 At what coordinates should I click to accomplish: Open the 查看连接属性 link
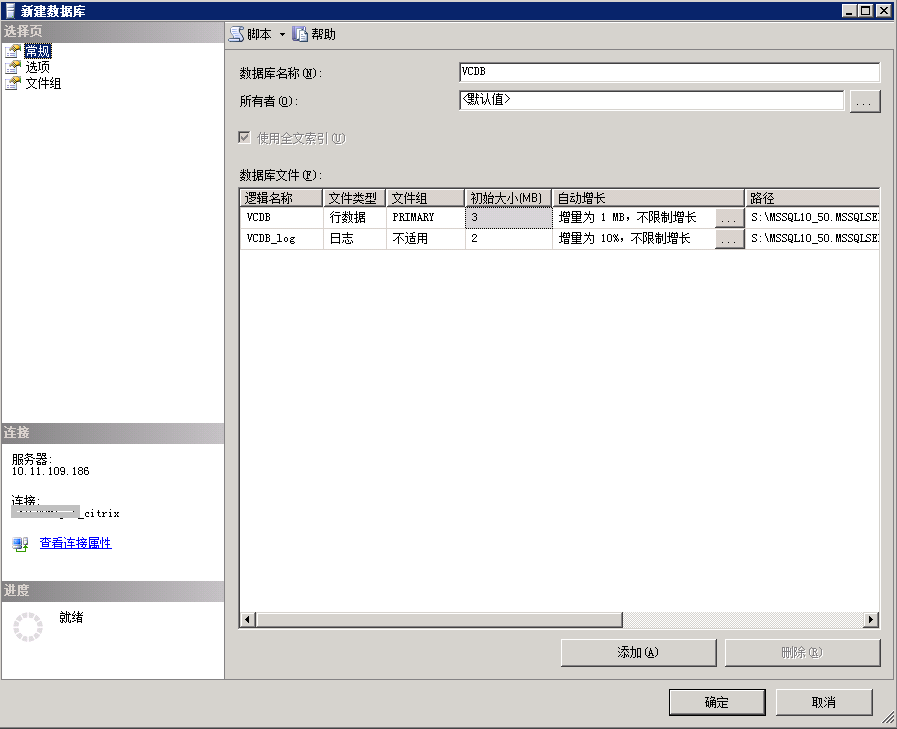click(x=76, y=543)
